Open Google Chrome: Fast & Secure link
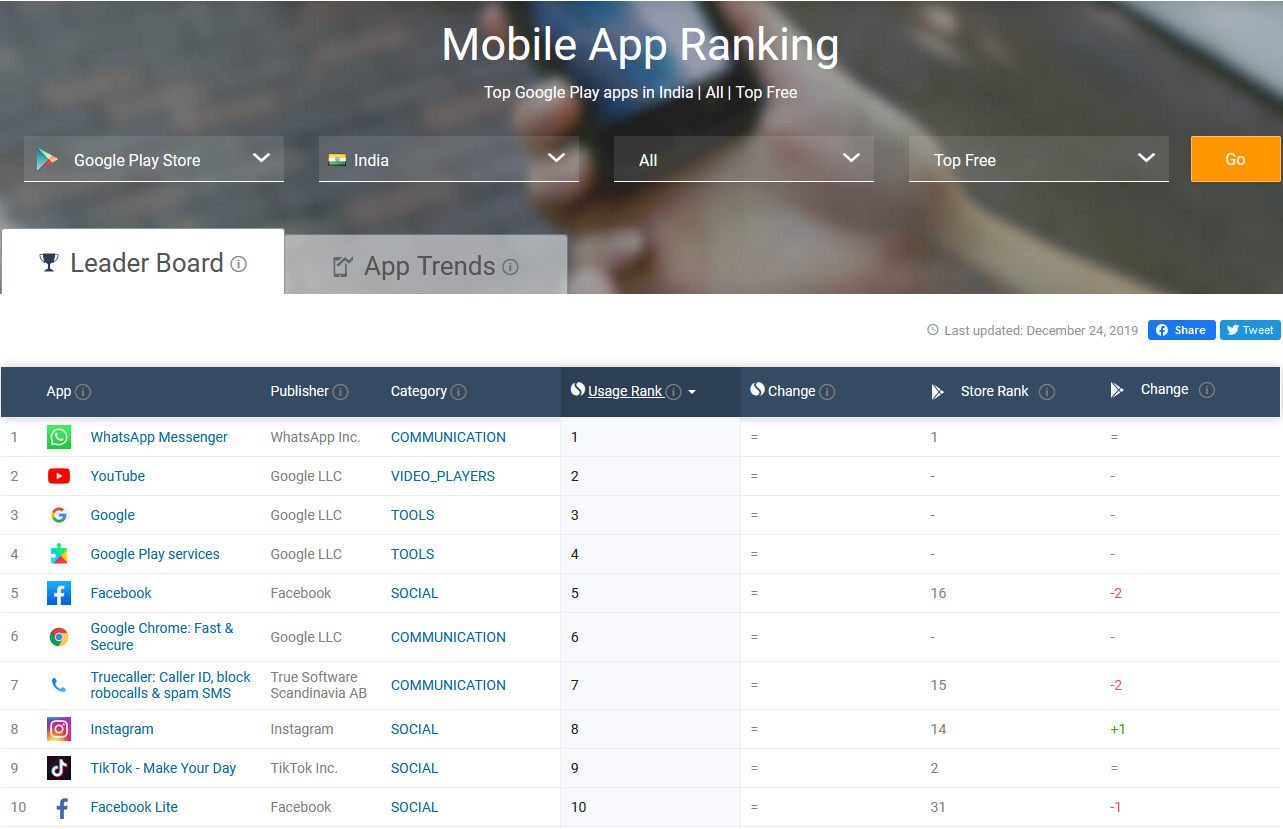This screenshot has width=1283, height=829. 162,637
